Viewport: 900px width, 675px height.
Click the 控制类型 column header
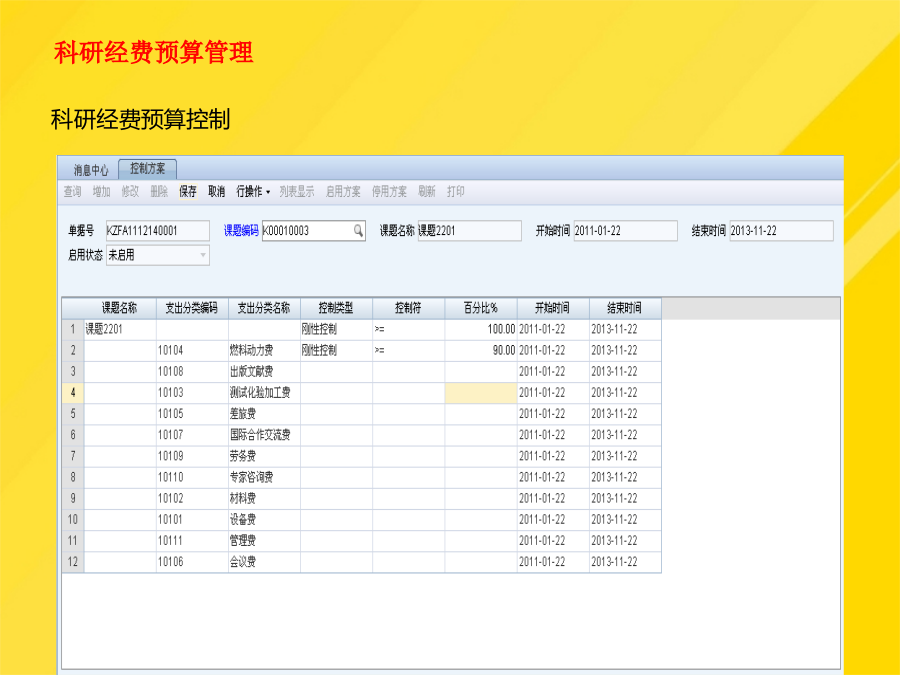(336, 308)
